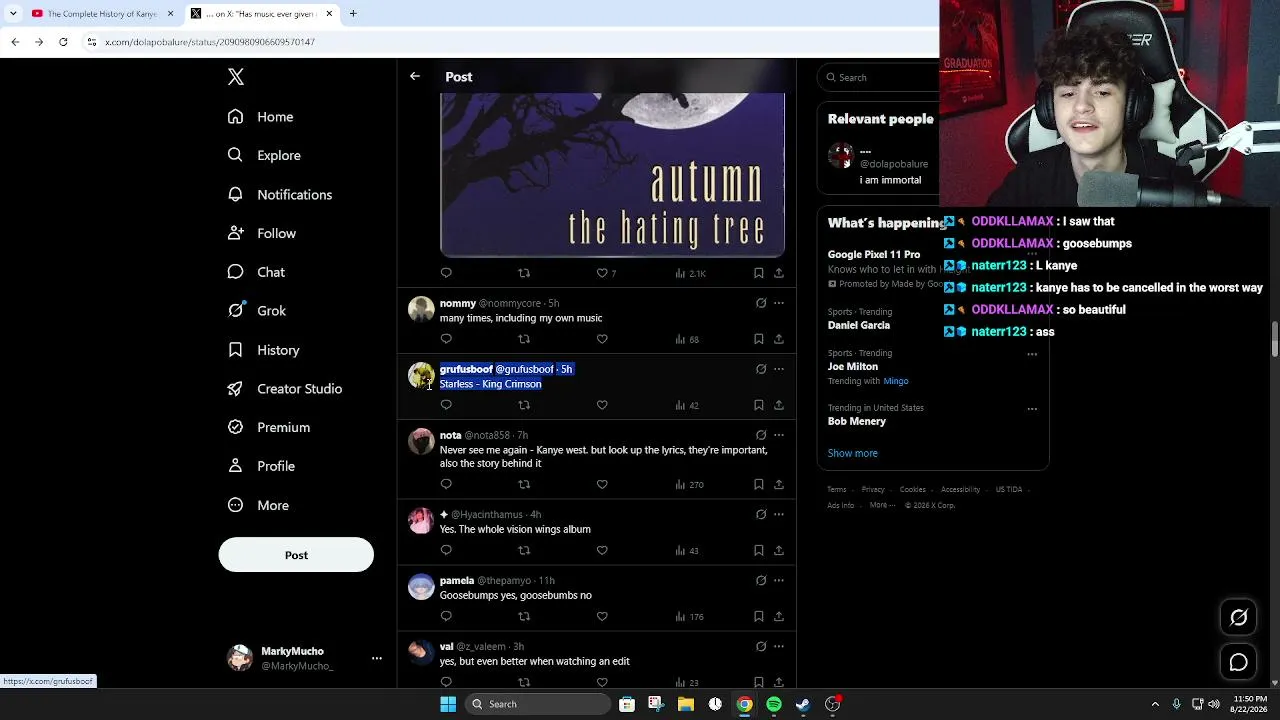Viewport: 1280px width, 720px height.
Task: Open Daniel Garcia trending topic
Action: coord(859,325)
